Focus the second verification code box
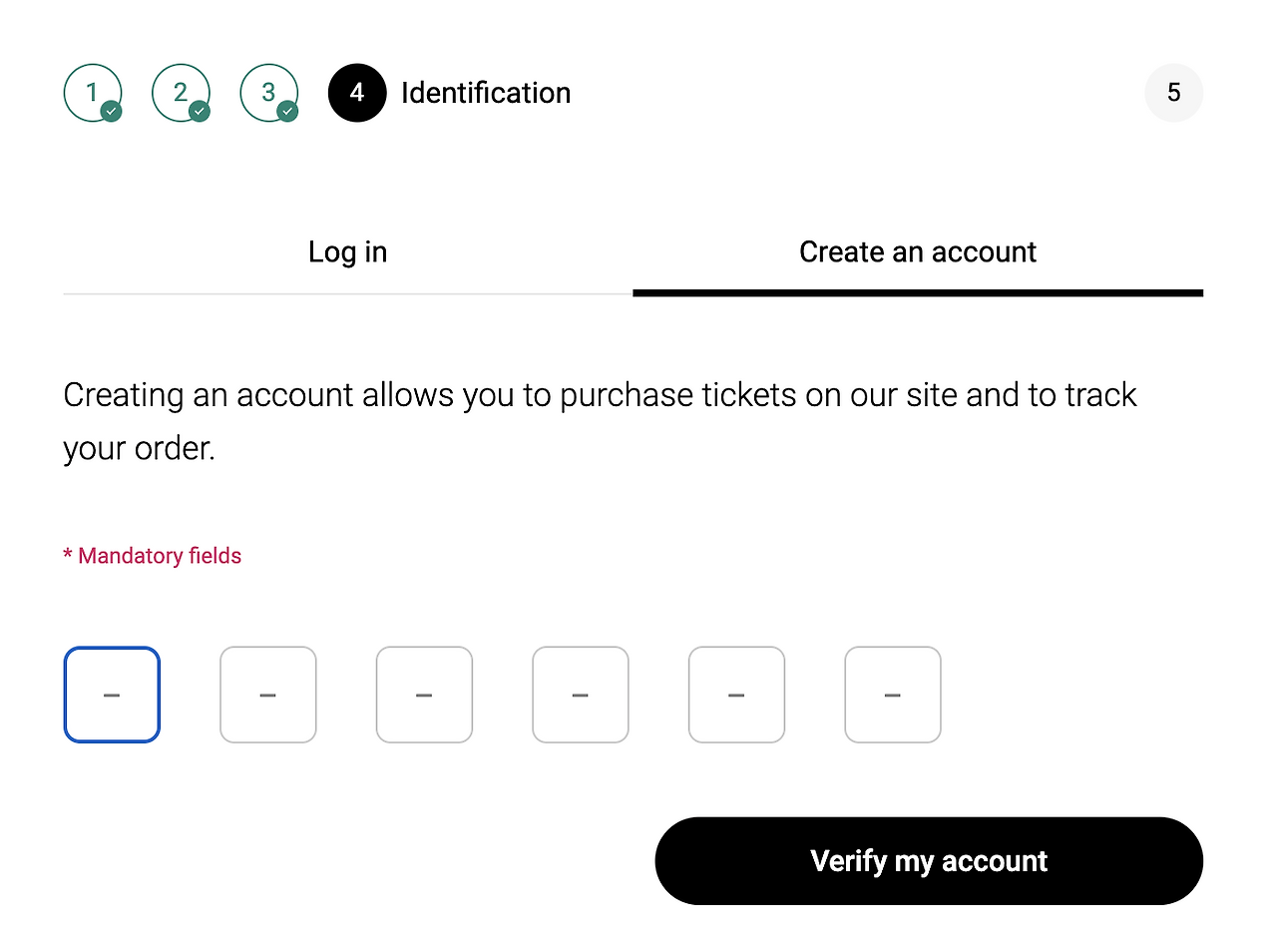This screenshot has height=952, width=1277. click(x=268, y=695)
